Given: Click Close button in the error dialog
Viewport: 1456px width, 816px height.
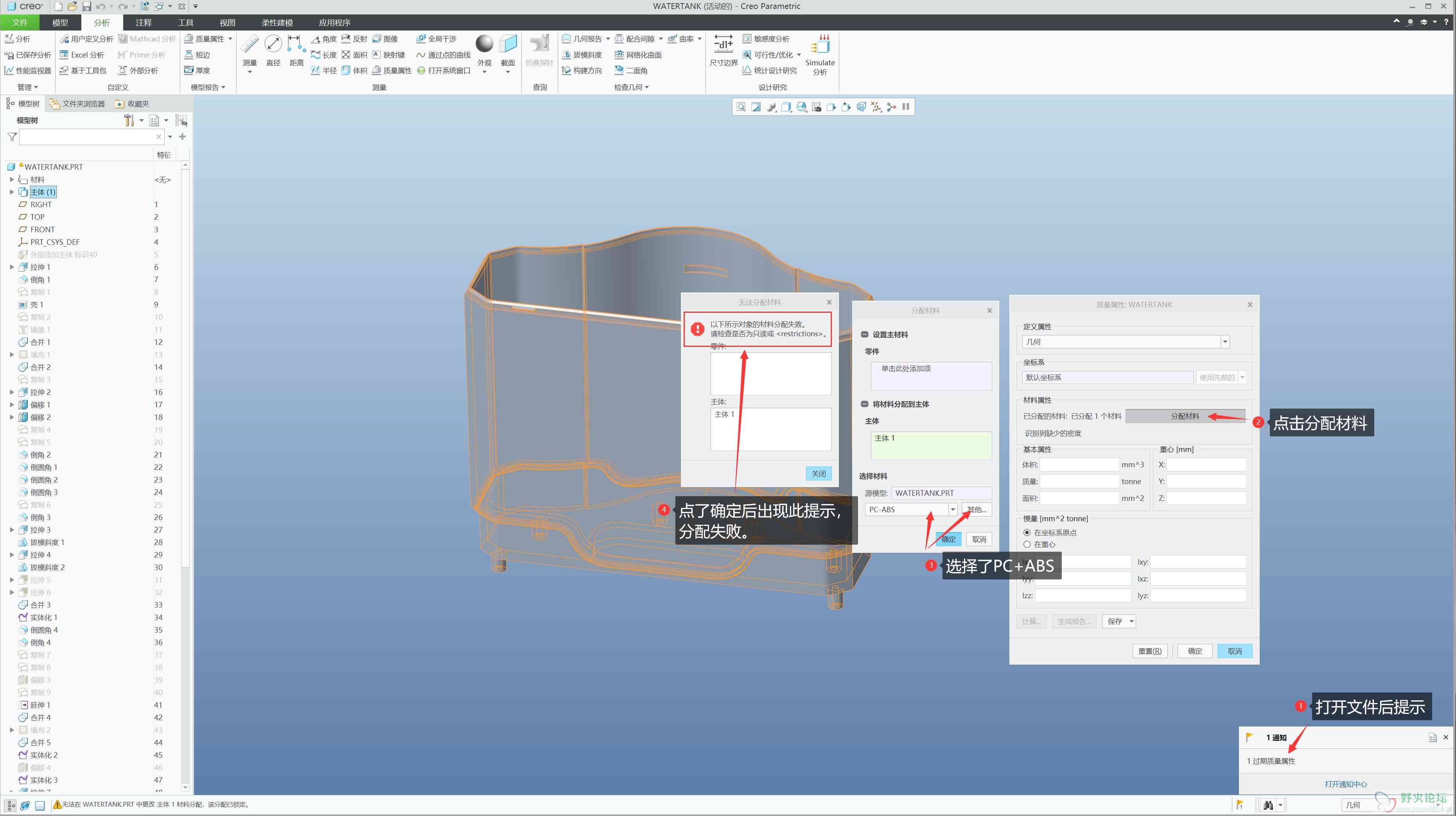Looking at the screenshot, I should pos(819,474).
